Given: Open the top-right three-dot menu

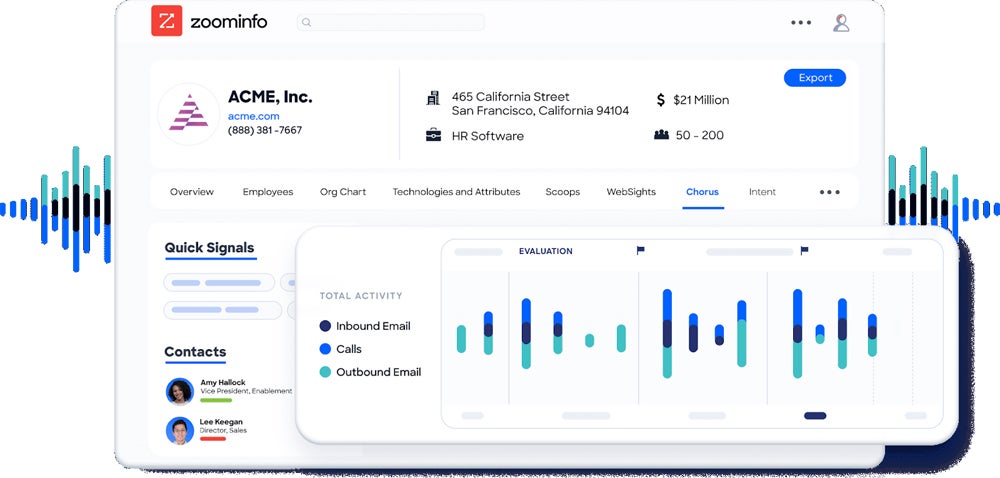Looking at the screenshot, I should click(801, 22).
